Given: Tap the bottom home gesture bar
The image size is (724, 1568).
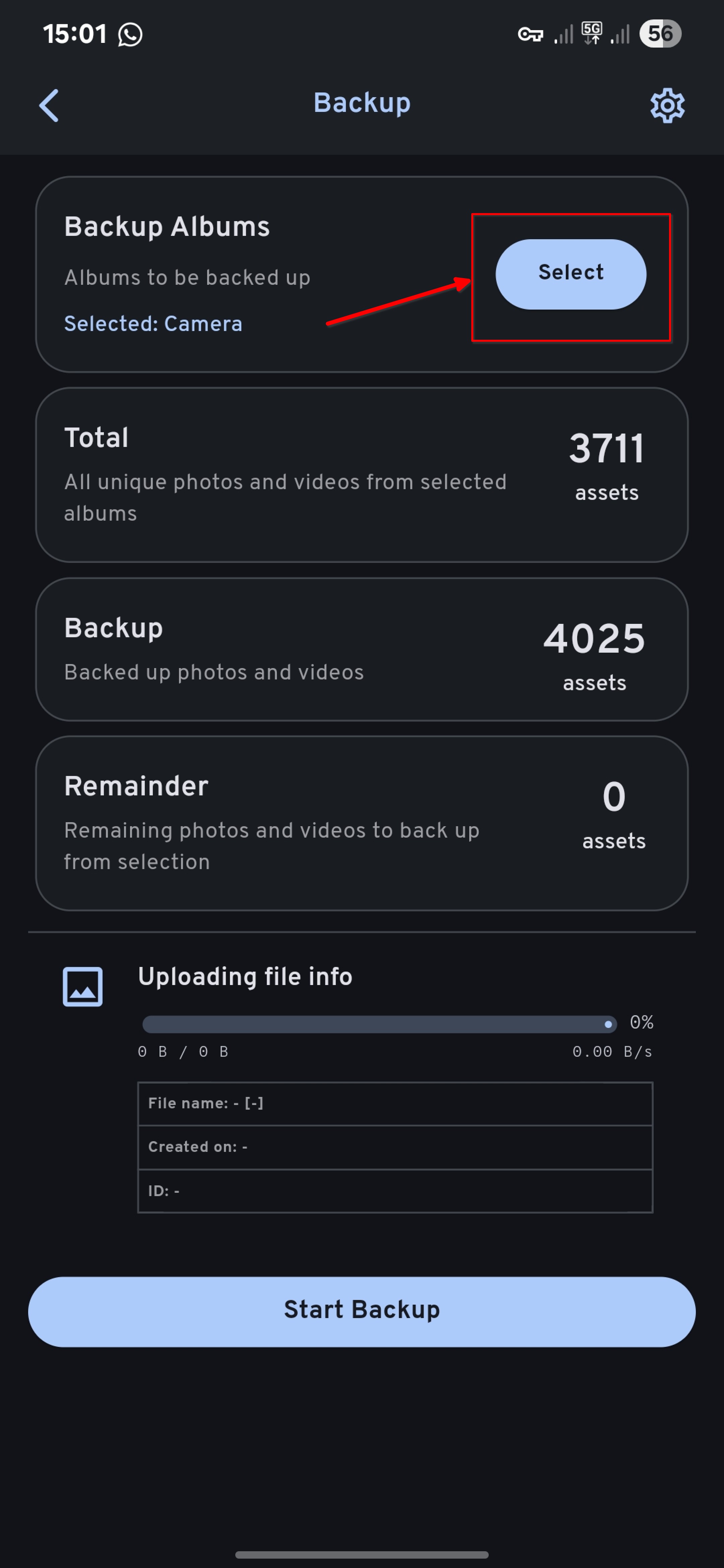Looking at the screenshot, I should 362,1554.
